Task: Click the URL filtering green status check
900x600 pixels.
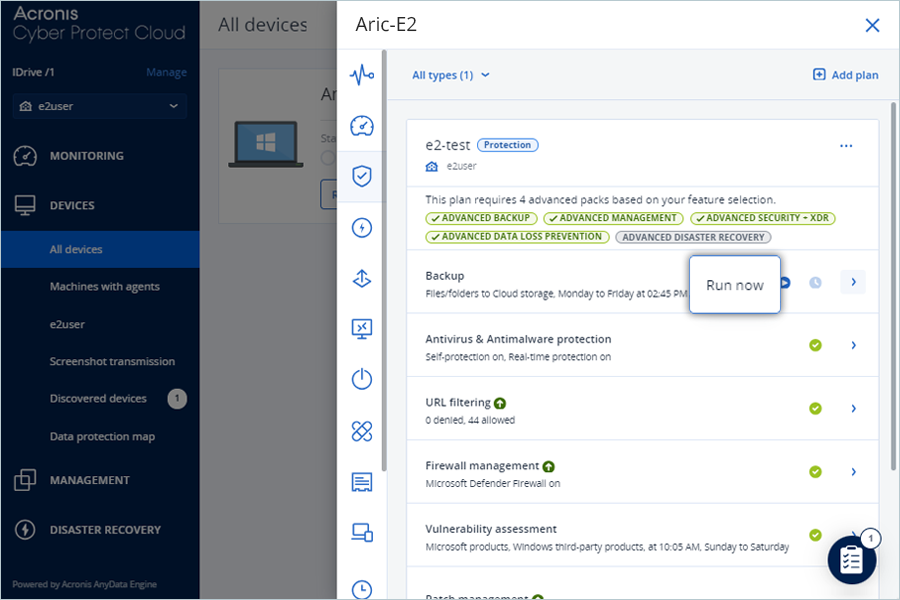Action: point(815,408)
